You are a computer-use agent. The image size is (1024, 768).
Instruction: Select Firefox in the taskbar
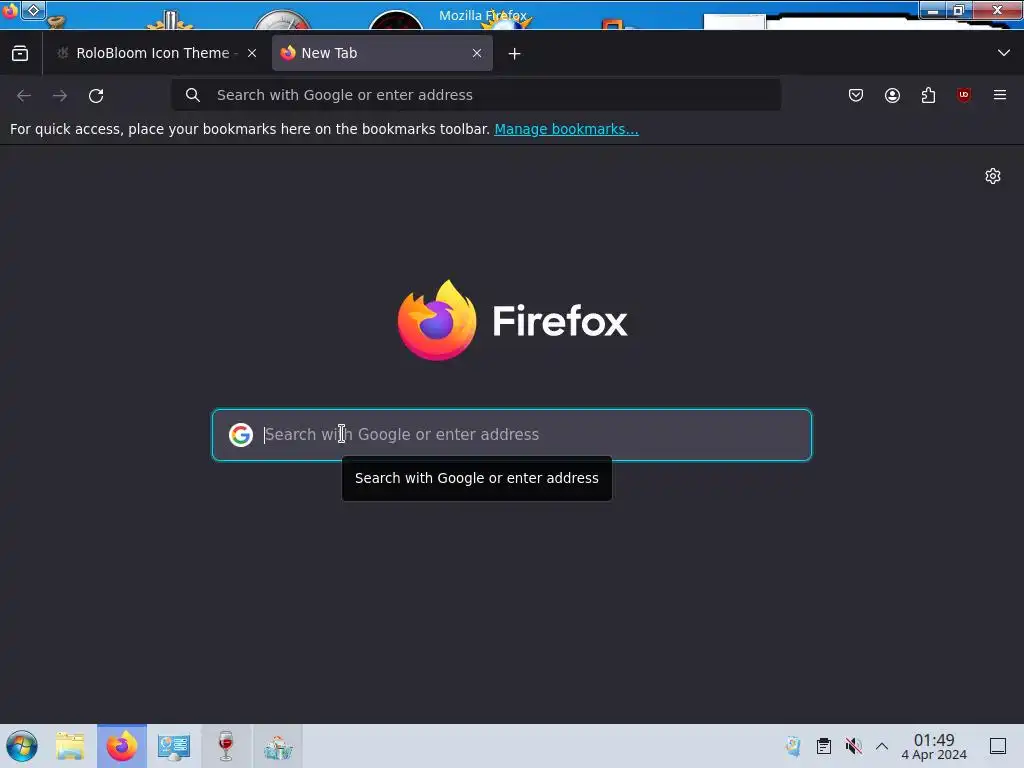tap(122, 746)
